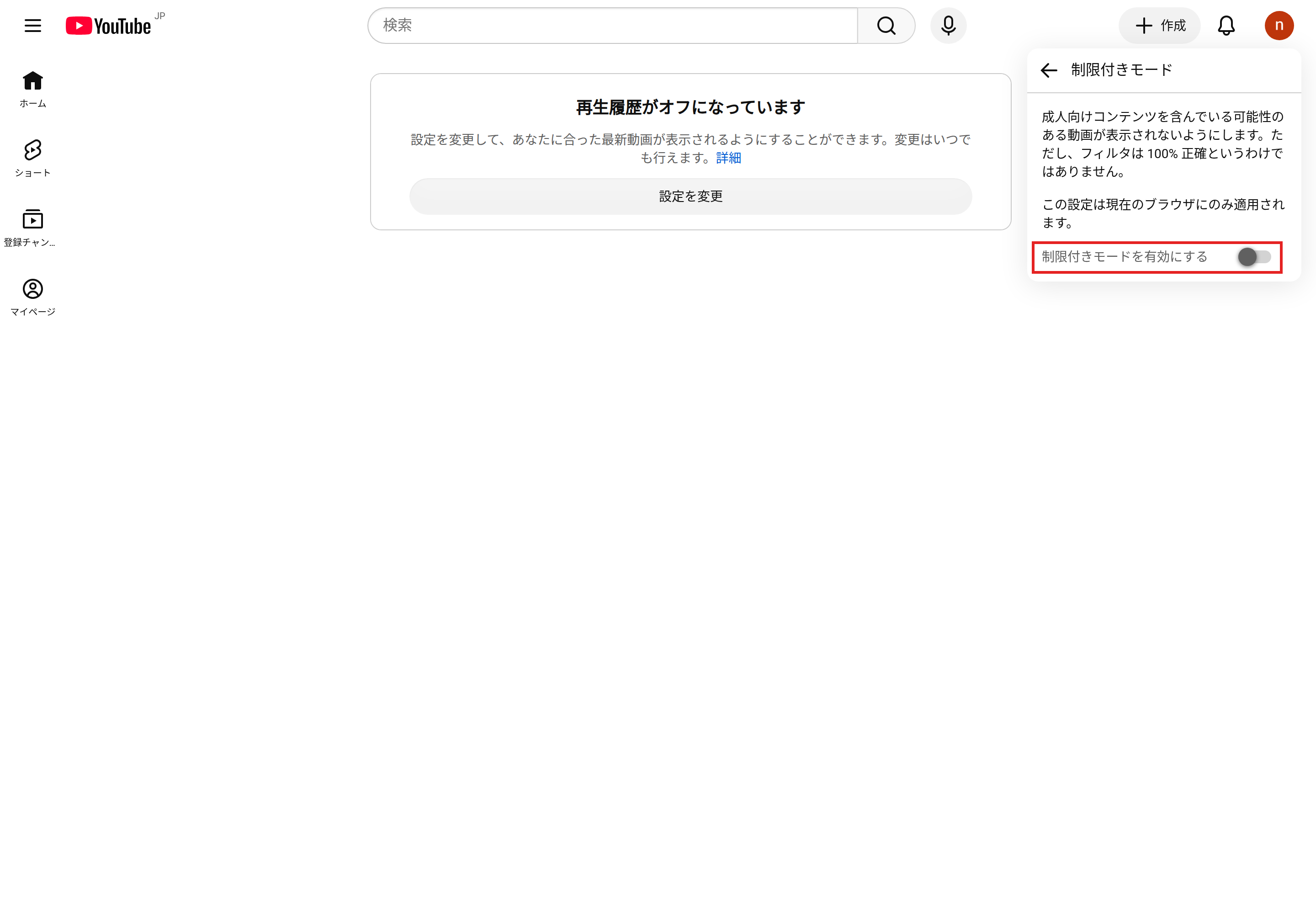Click the 制限付きモード panel title
The width and height of the screenshot is (1316, 914).
(1121, 70)
